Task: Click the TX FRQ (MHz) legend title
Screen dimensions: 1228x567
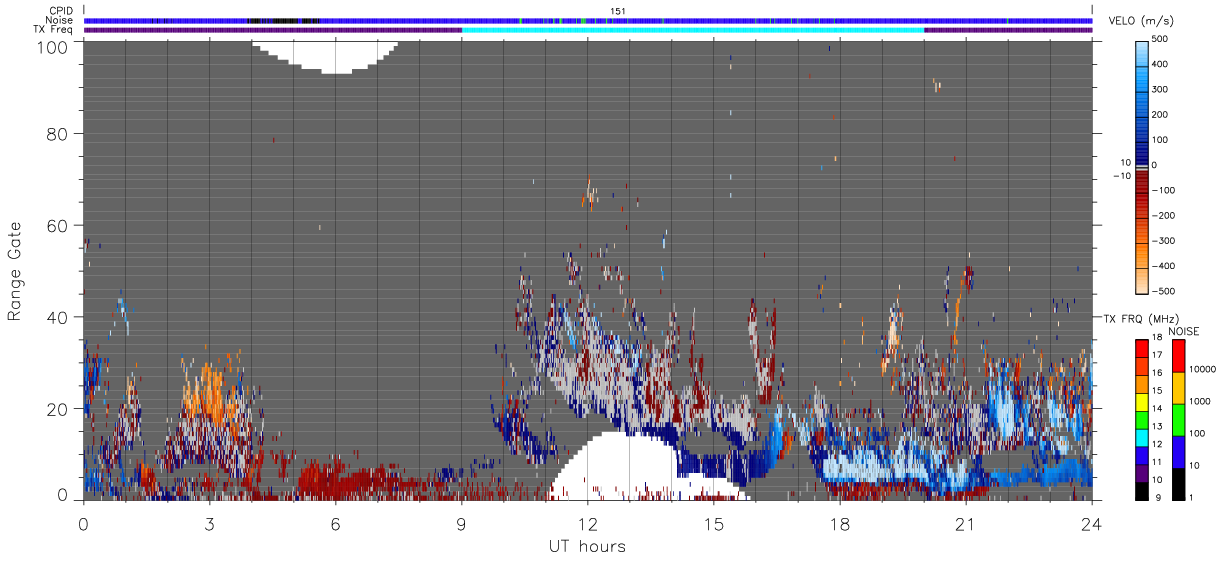Action: coord(1141,318)
